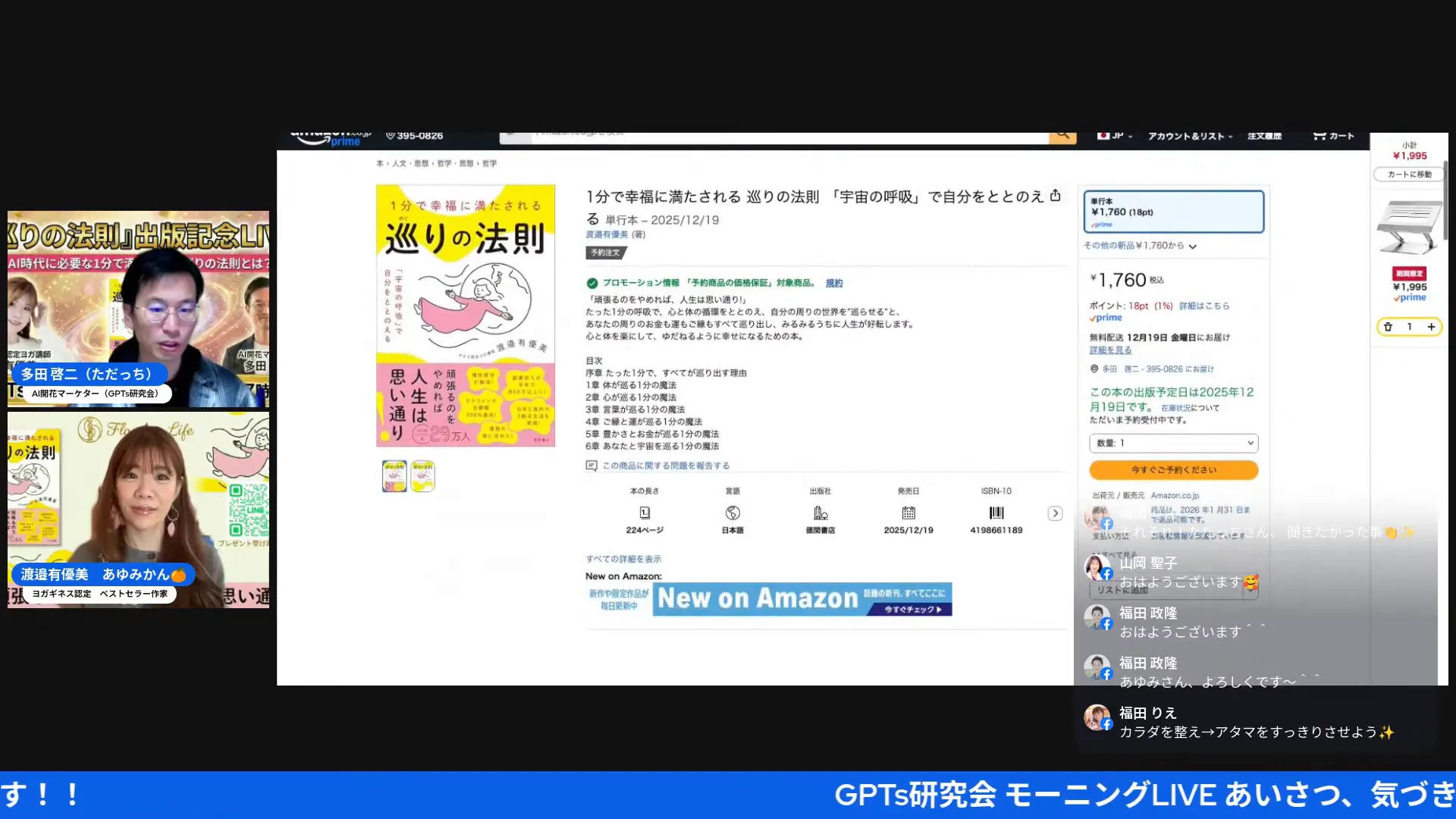Click the search magnifier icon
This screenshot has width=1456, height=819.
1062,135
